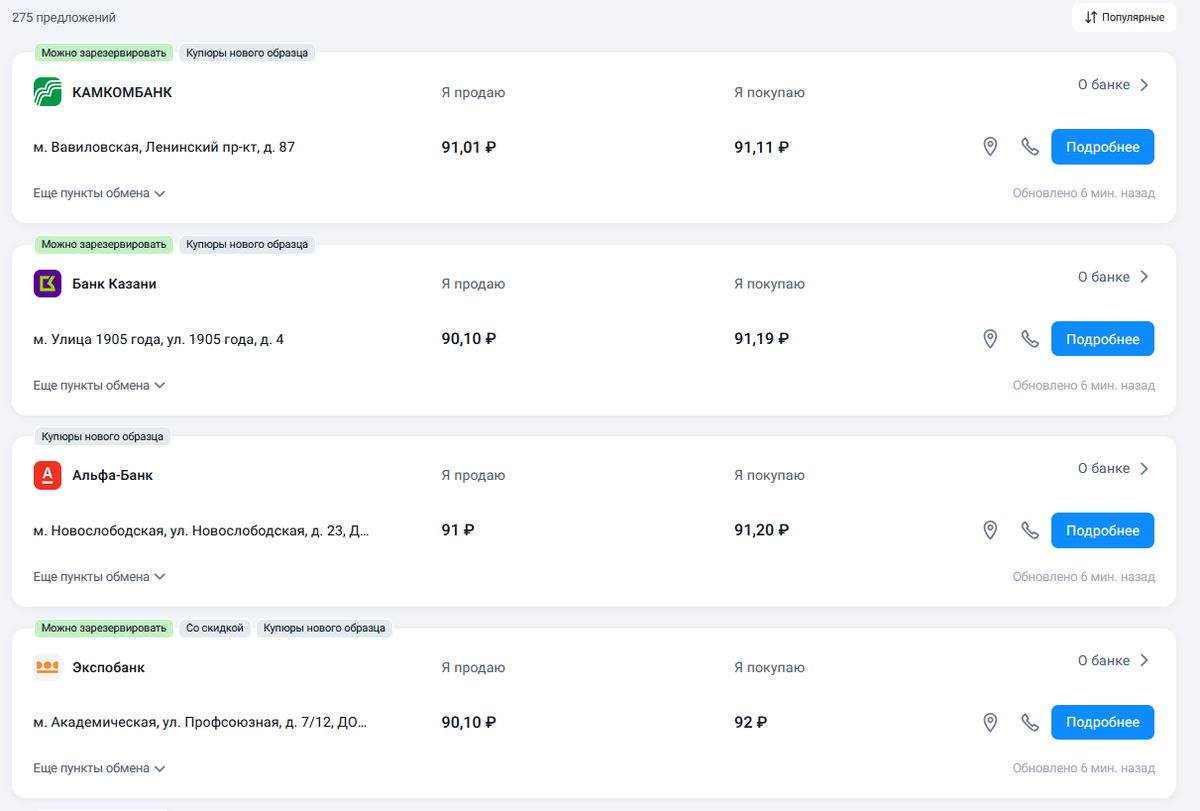Screen dimensions: 1200x811
Task: Expand Еще пункты обмена under Альфа-Банк
Action: coord(99,577)
